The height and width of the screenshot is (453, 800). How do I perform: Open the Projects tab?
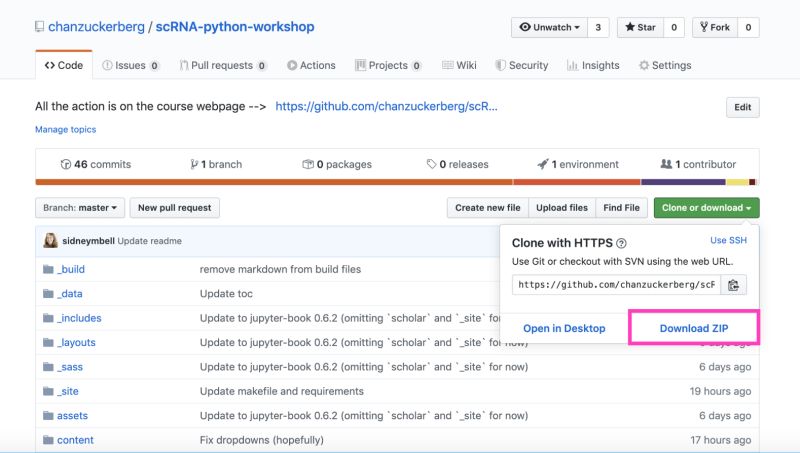pyautogui.click(x=388, y=65)
